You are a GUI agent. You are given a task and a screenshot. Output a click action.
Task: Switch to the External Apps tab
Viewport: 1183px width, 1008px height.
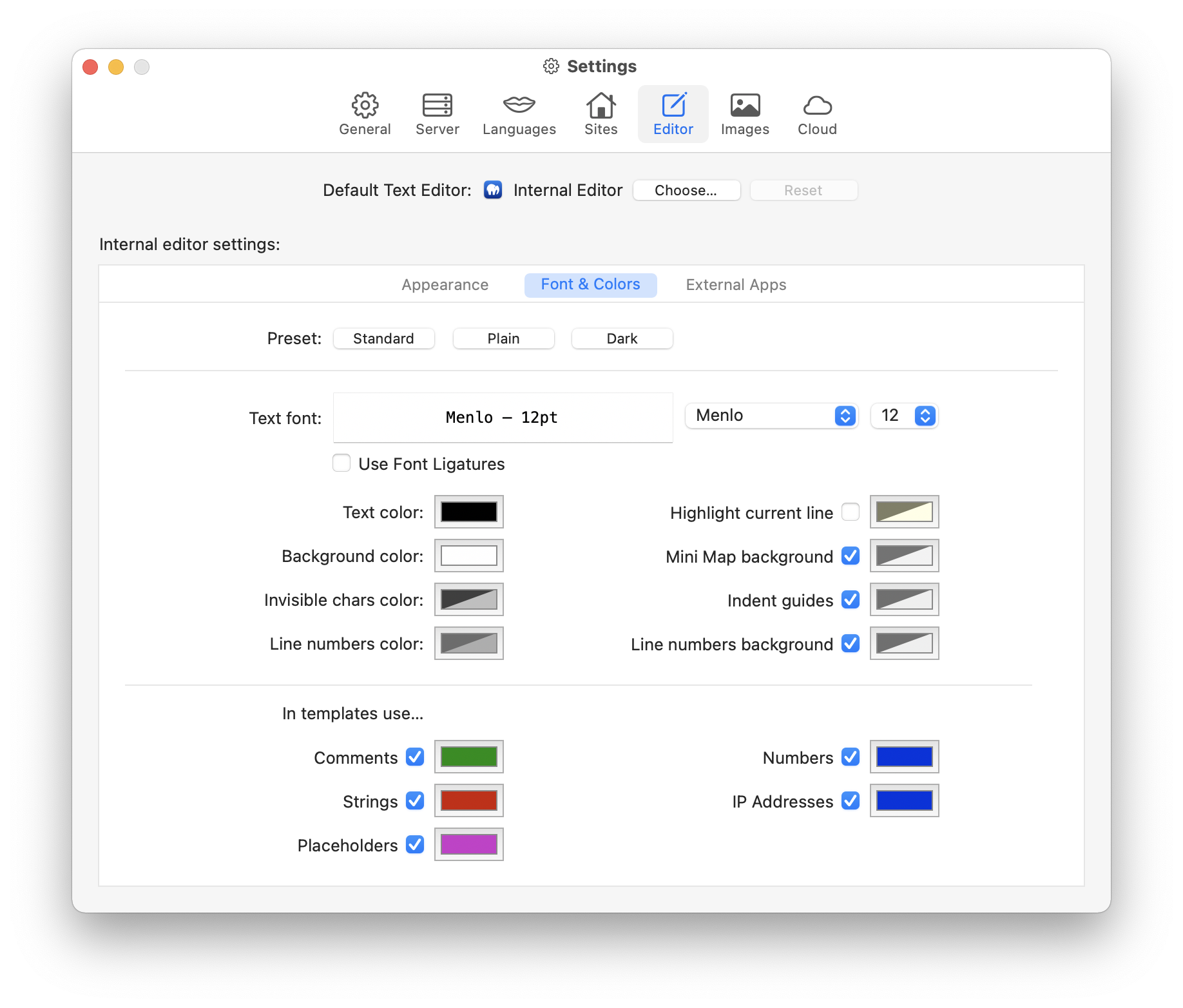point(736,285)
